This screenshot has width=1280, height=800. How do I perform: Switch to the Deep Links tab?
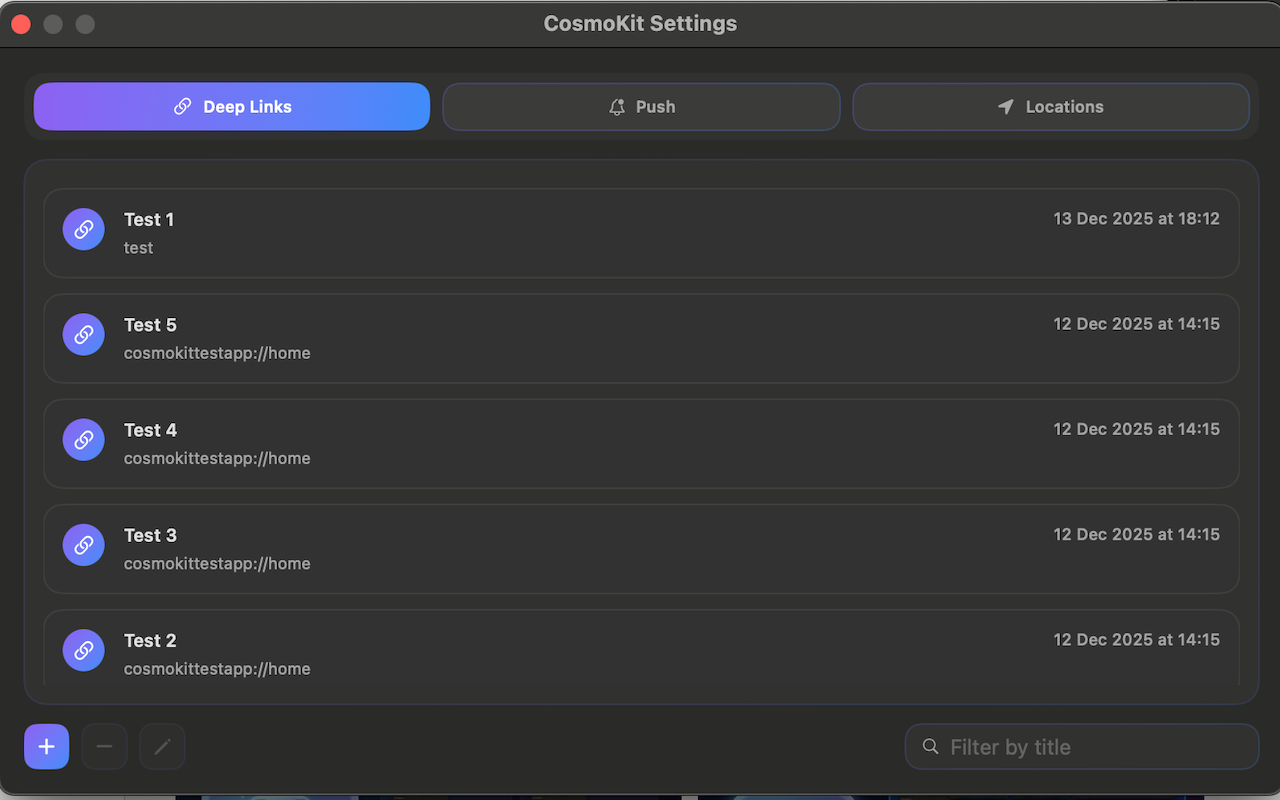tap(232, 107)
